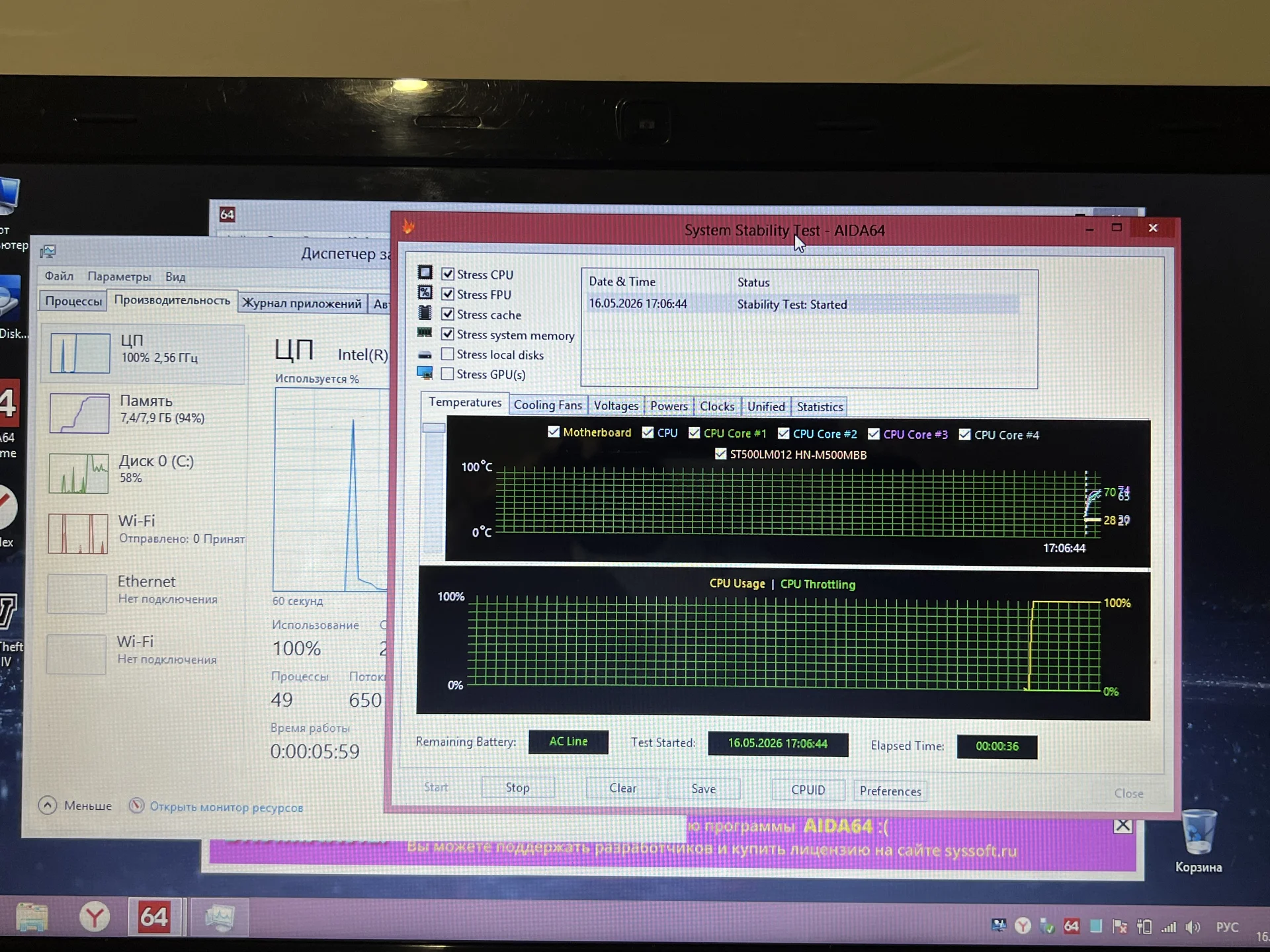Select ЦП in the Task Manager sidebar
The image size is (1270, 952).
coord(143,353)
